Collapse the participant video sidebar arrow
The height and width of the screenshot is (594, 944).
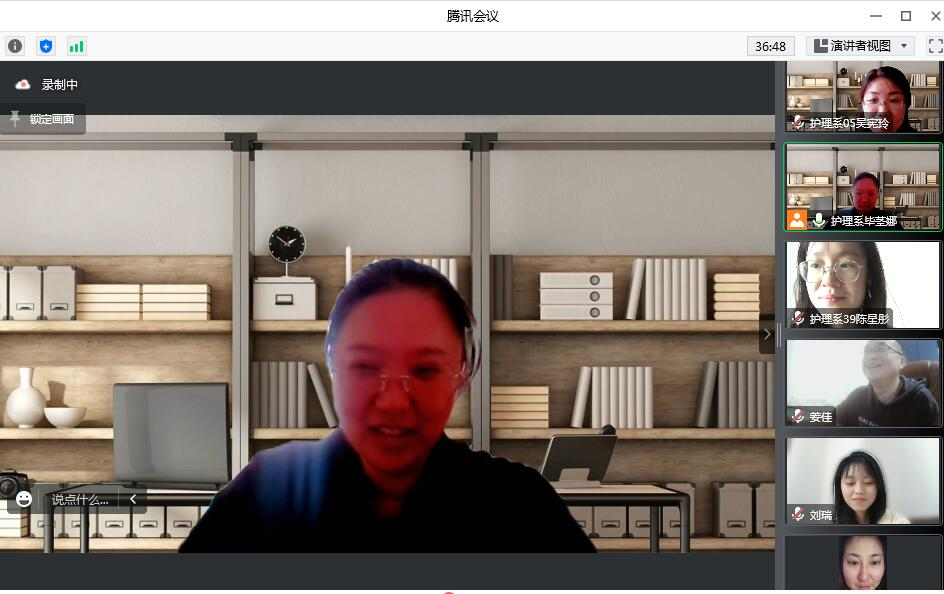click(x=767, y=334)
